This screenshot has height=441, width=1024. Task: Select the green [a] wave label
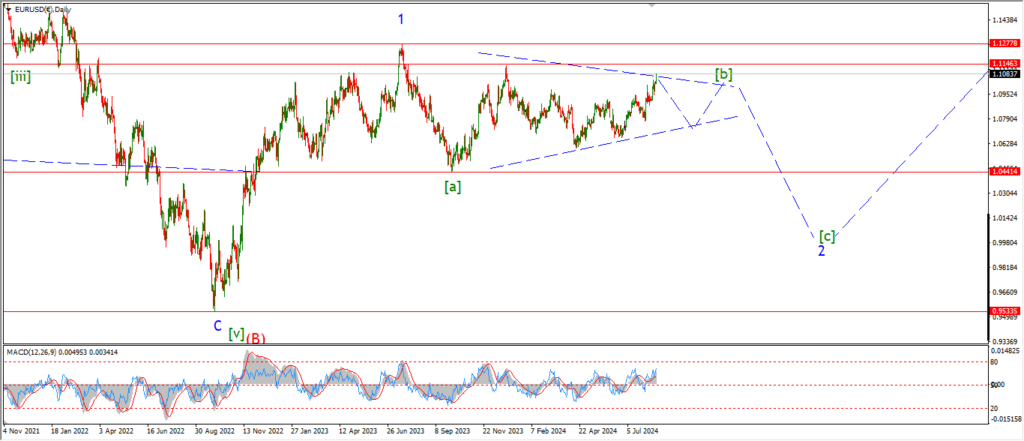click(x=453, y=186)
